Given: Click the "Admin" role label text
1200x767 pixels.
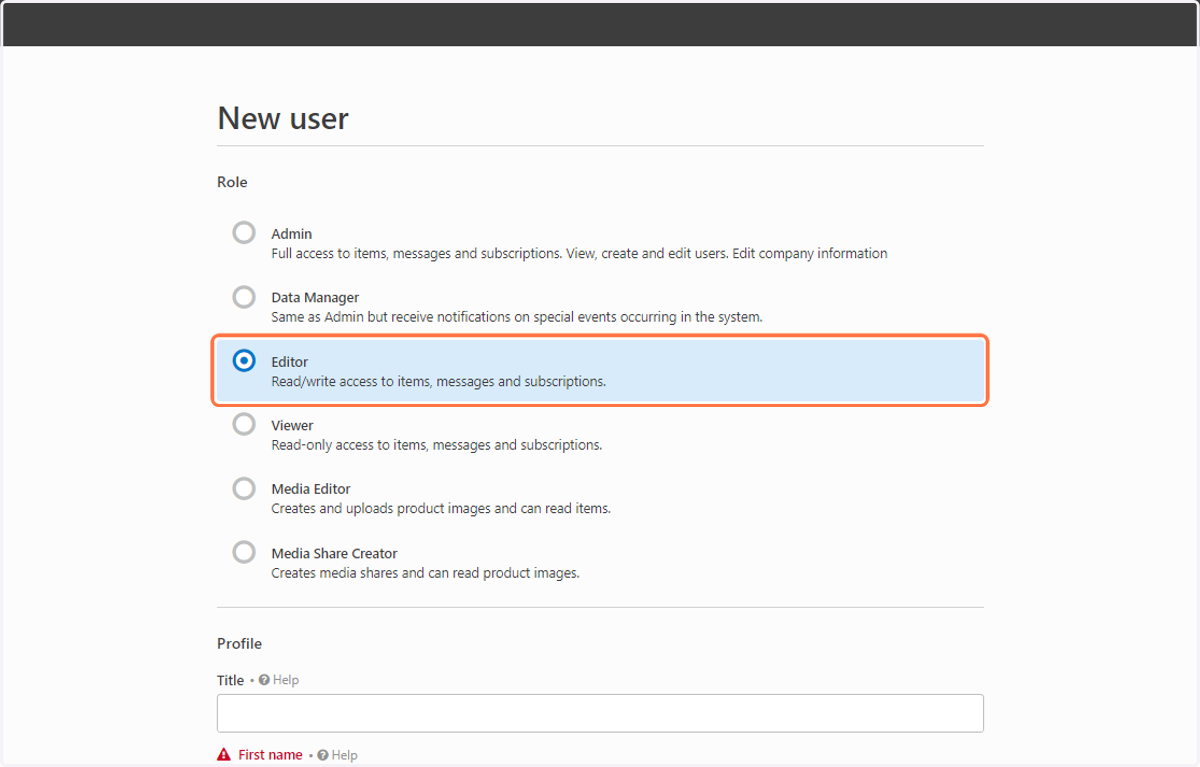Looking at the screenshot, I should point(292,234).
